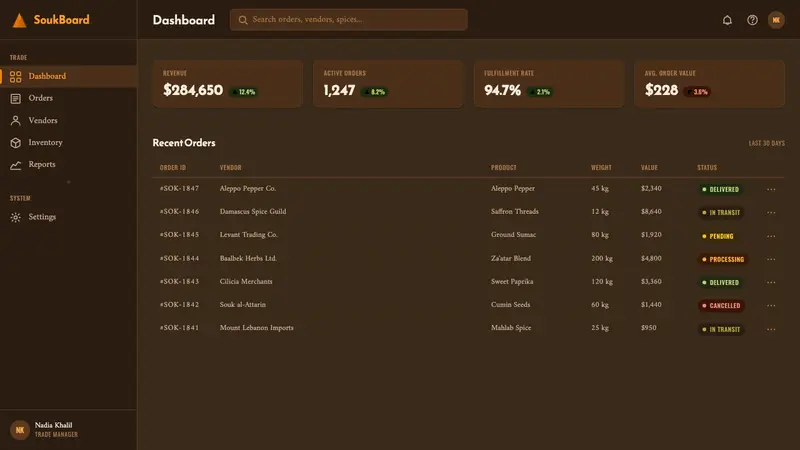Viewport: 800px width, 450px height.
Task: Sort by Order ID column header
Action: click(x=172, y=167)
